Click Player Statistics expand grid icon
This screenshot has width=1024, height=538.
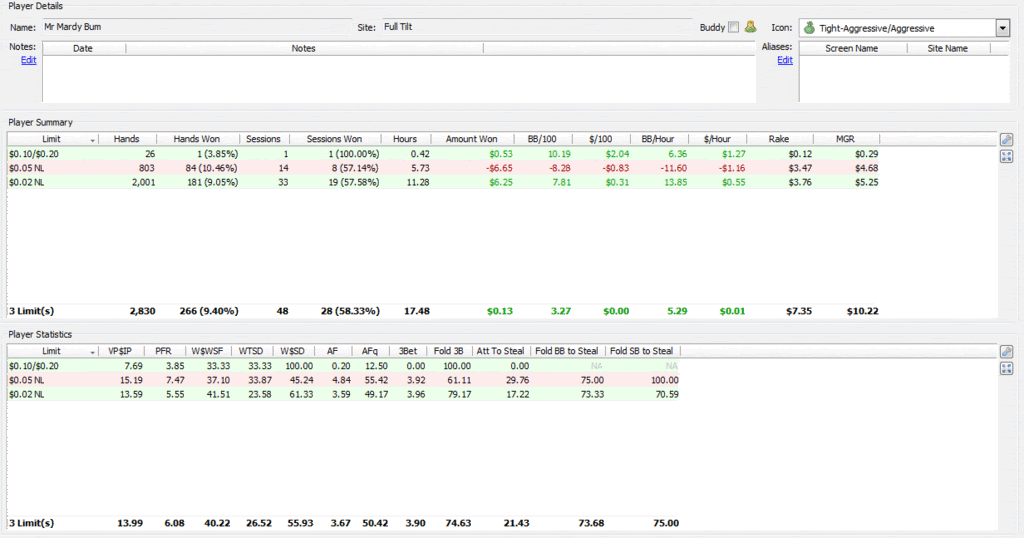(1006, 368)
